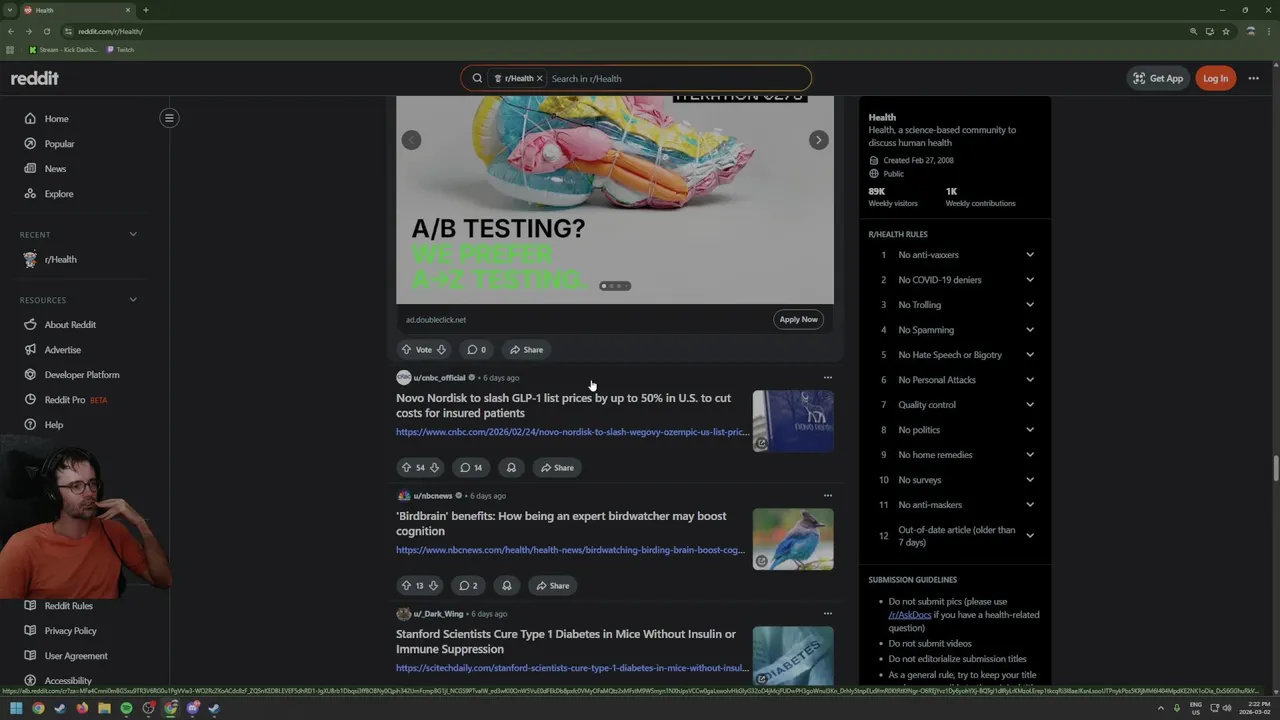
Task: Open Spotify from the taskbar
Action: pos(126,708)
